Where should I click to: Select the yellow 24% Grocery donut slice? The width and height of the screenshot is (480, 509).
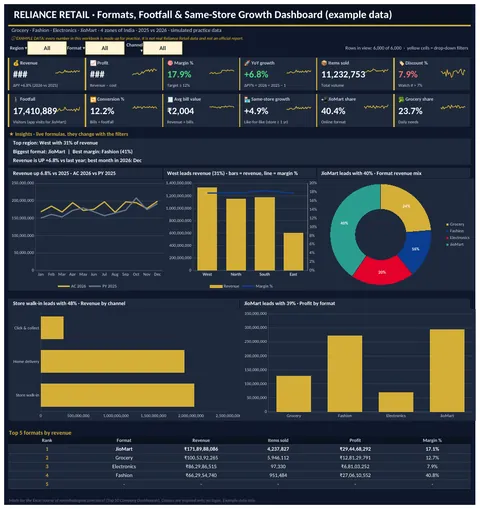point(406,206)
